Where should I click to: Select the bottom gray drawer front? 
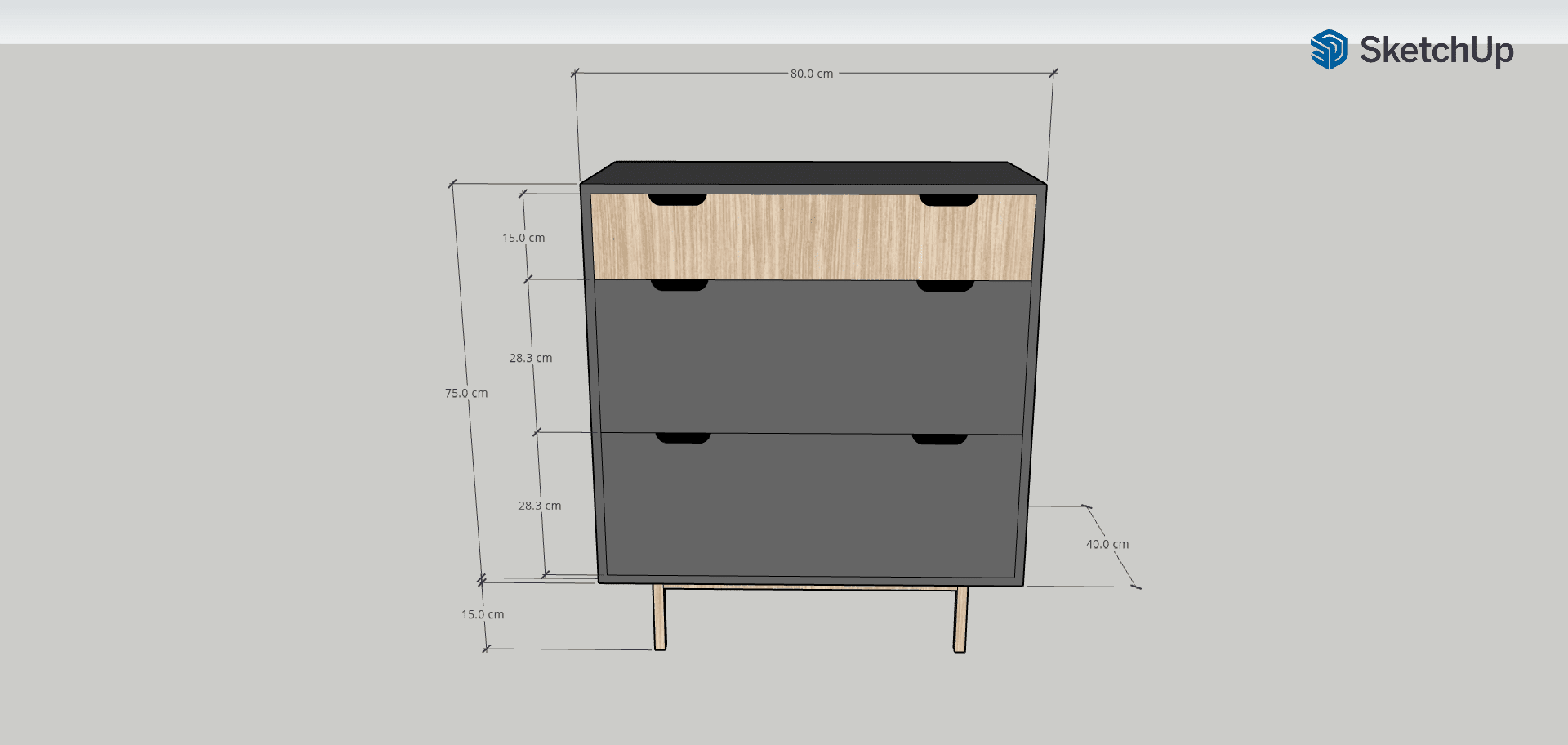click(x=813, y=508)
